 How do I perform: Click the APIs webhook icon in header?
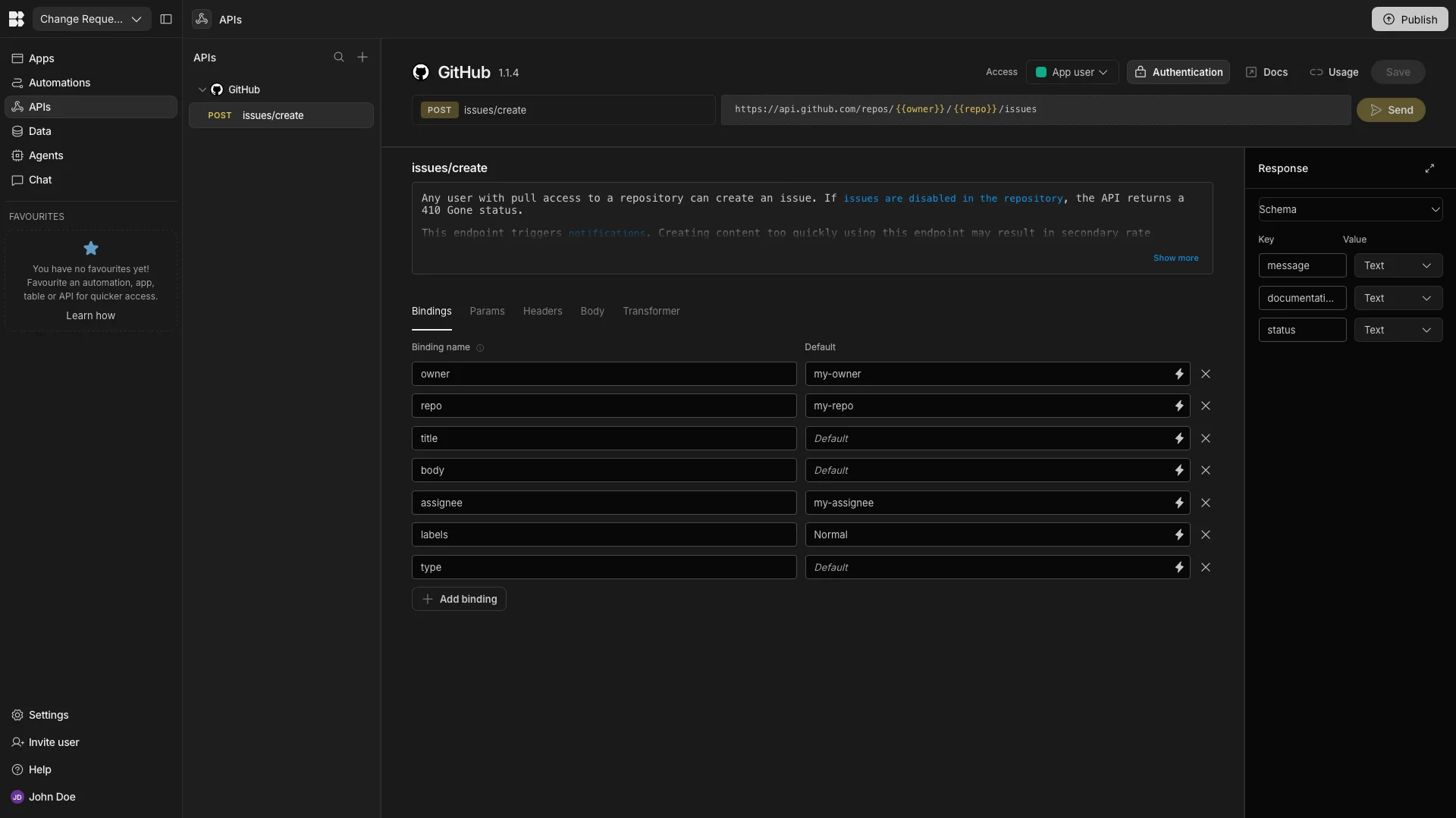(202, 19)
